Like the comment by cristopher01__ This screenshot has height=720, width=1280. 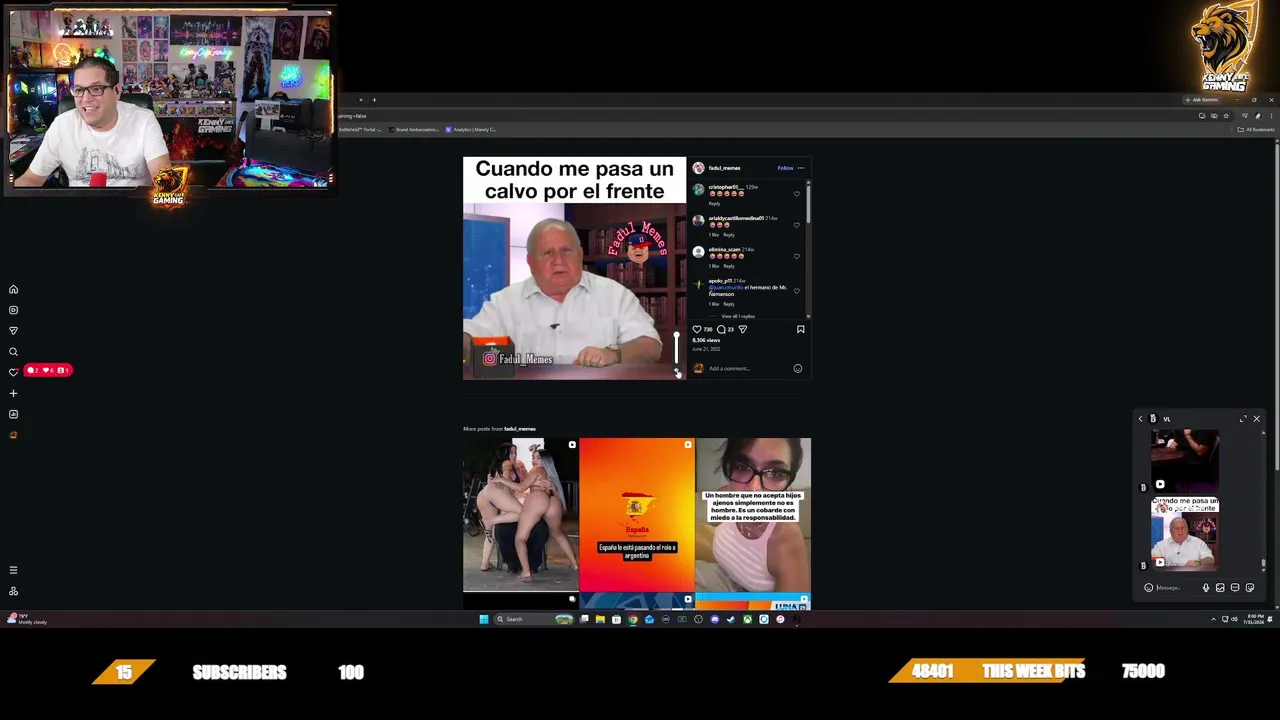[x=797, y=194]
